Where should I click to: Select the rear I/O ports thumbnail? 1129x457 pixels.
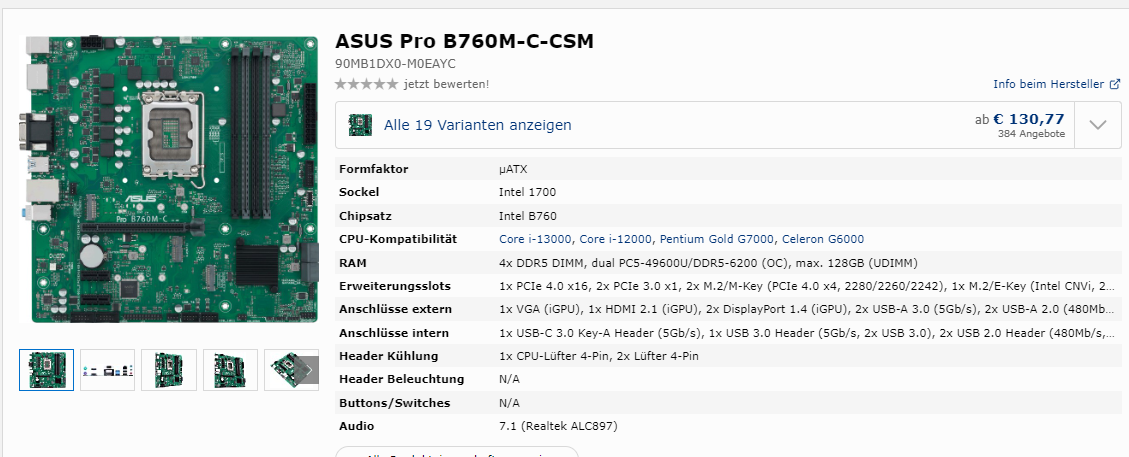(107, 370)
